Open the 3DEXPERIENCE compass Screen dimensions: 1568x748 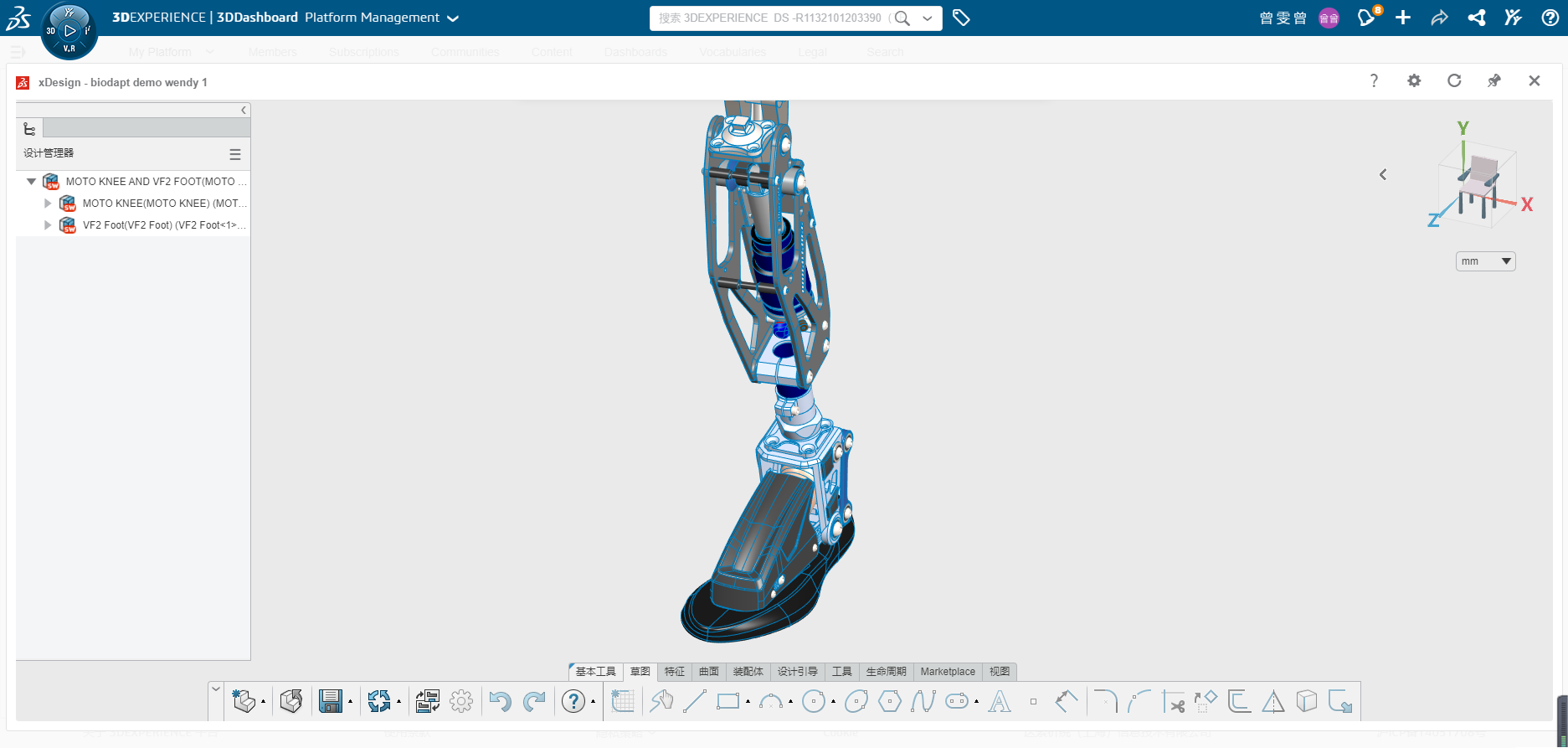pyautogui.click(x=69, y=31)
